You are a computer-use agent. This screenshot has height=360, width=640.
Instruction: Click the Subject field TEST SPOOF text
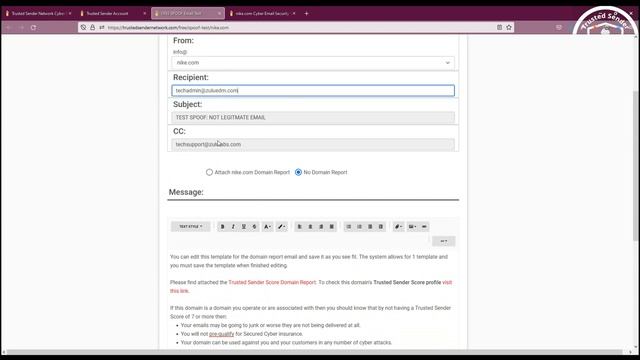coord(313,118)
